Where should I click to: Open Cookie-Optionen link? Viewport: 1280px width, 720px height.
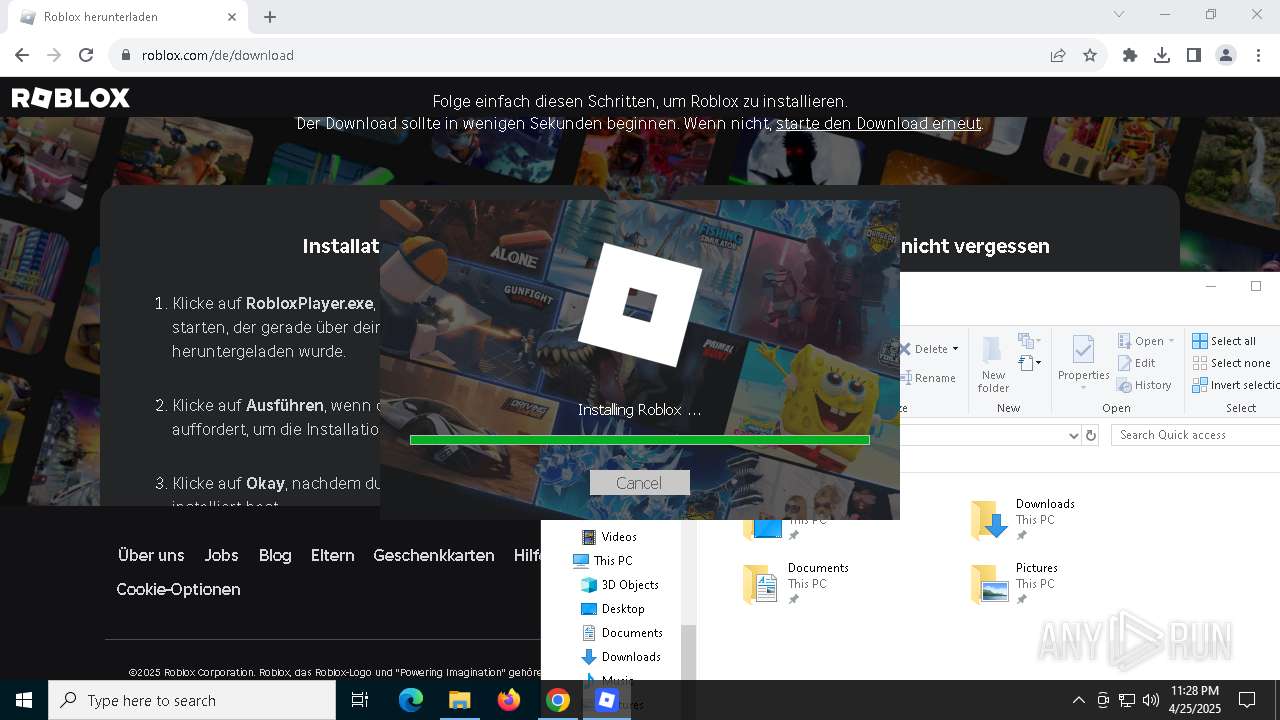coord(178,589)
